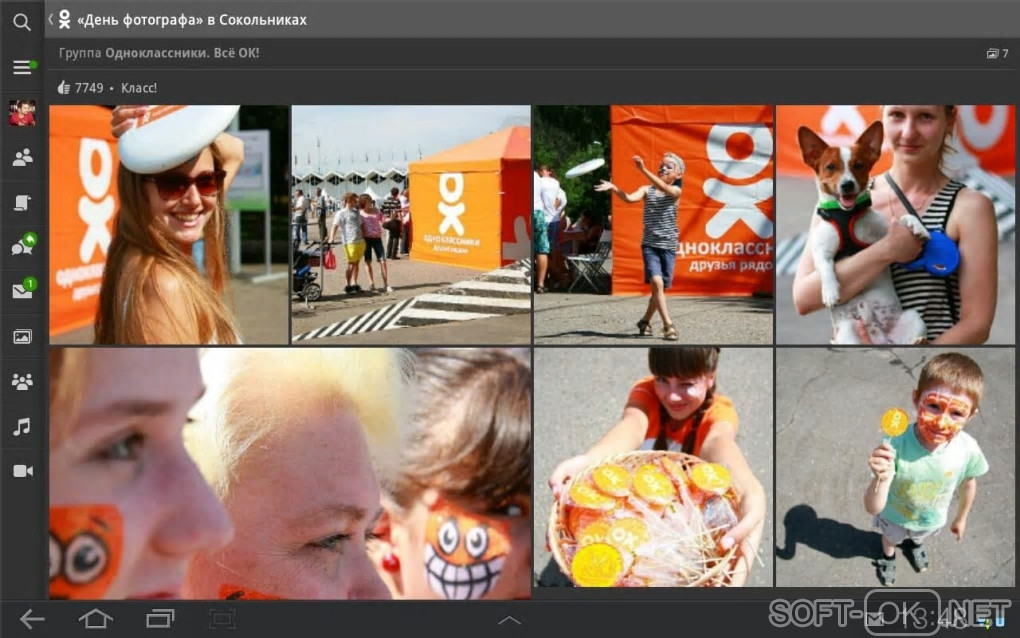1020x638 pixels.
Task: Open photo of girl with lollipop basket
Action: click(653, 467)
